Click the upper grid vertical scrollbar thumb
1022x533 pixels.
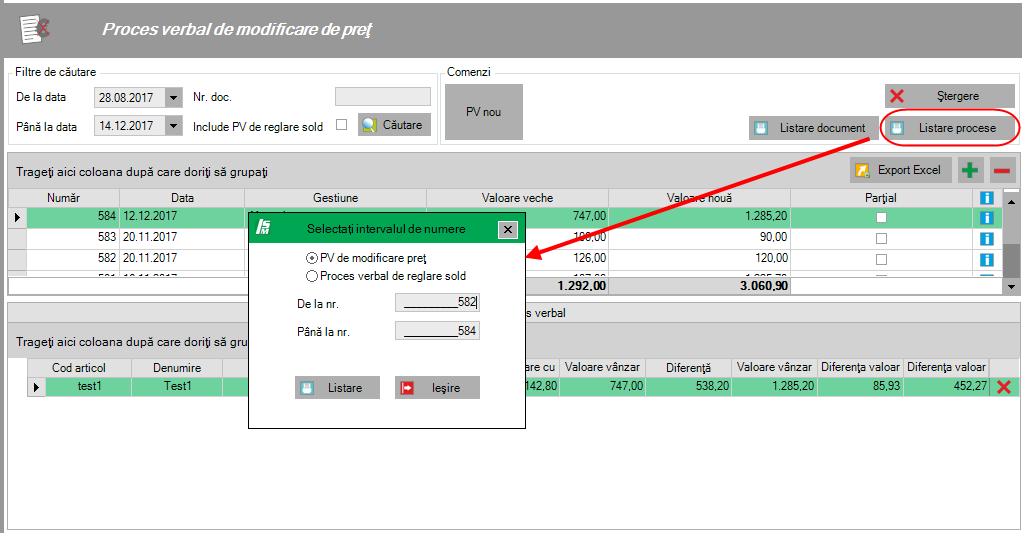tap(1012, 261)
